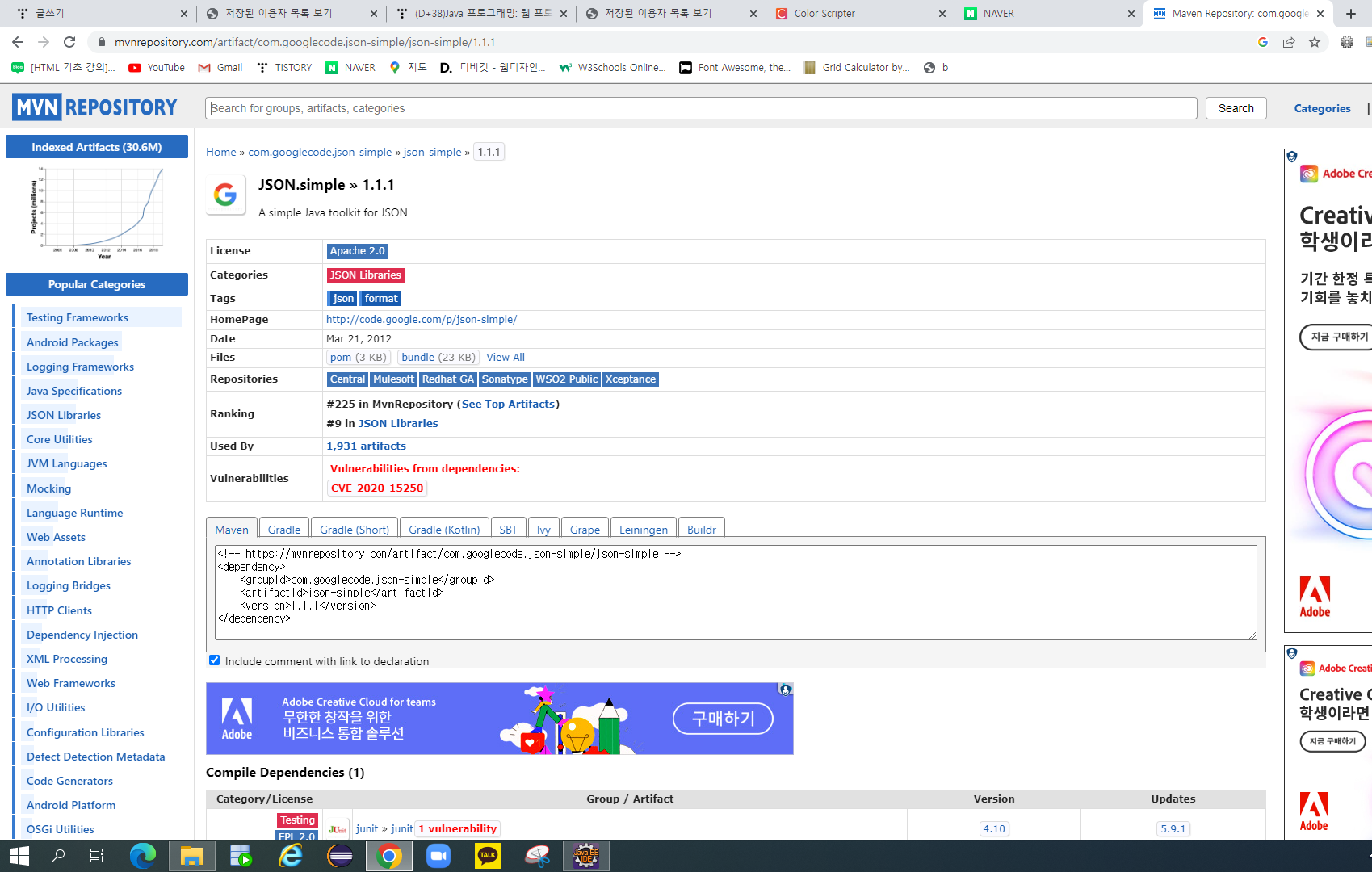Open junit version 4.10 link
Screen dimensions: 1372x872
pyautogui.click(x=994, y=828)
